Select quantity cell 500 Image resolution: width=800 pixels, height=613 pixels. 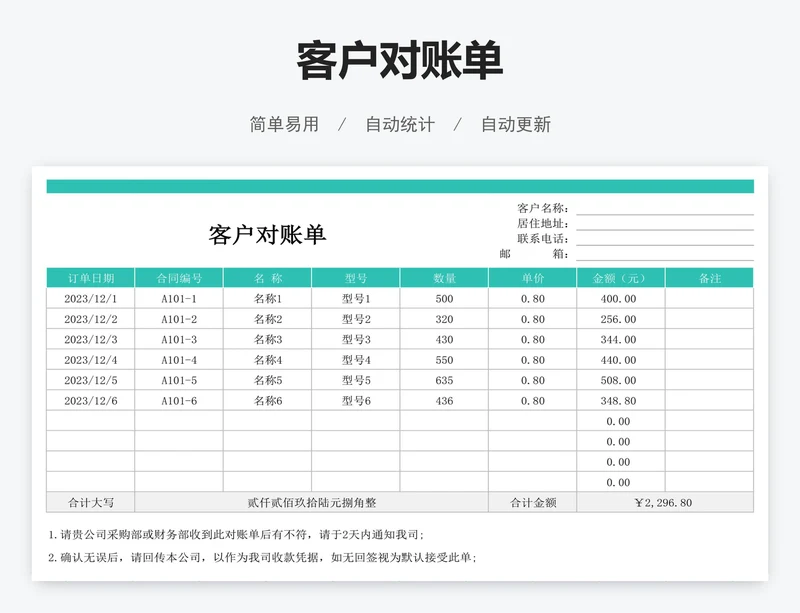(x=444, y=299)
